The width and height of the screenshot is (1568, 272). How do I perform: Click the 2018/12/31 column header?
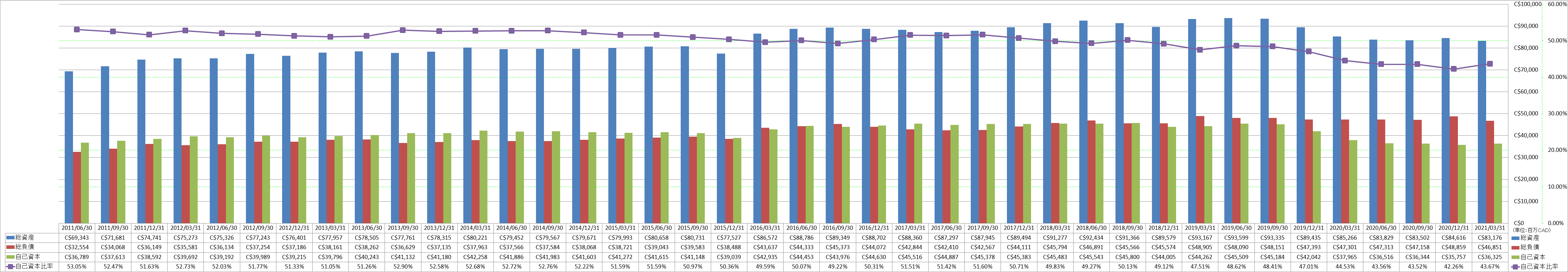click(x=1164, y=228)
